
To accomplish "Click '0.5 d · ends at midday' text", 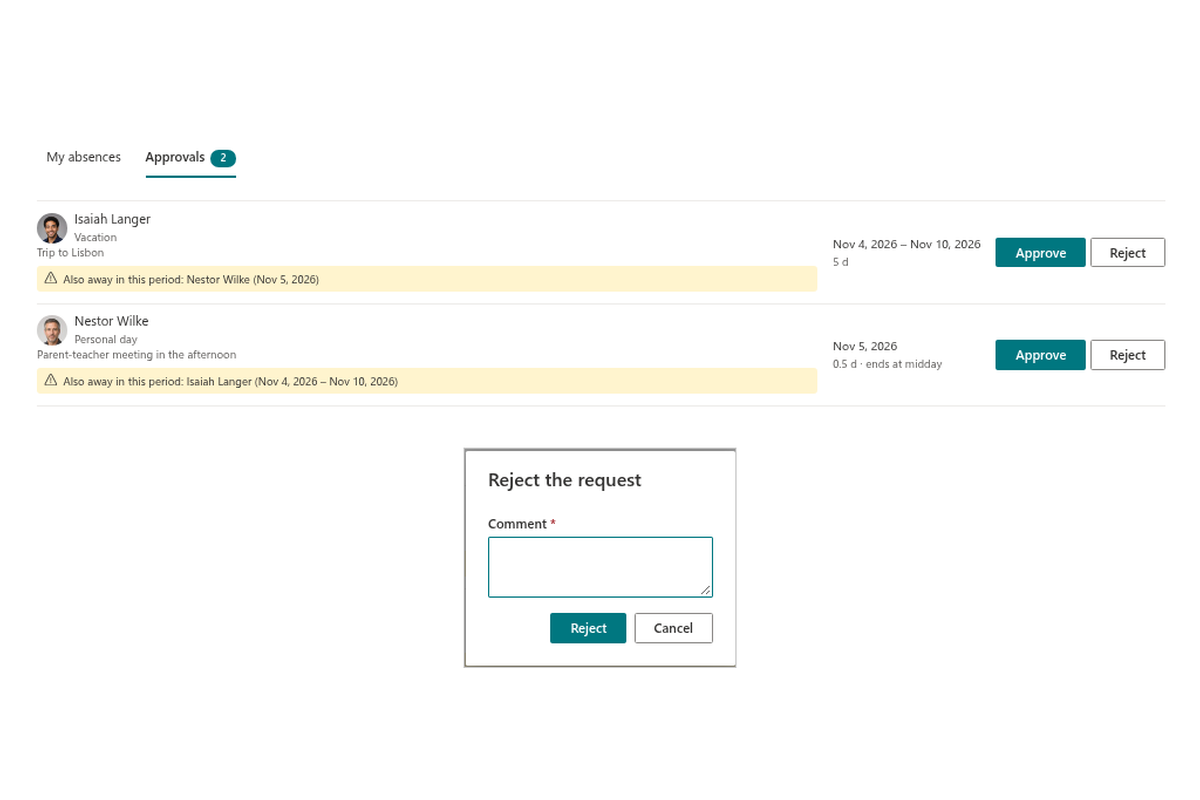I will tap(887, 364).
